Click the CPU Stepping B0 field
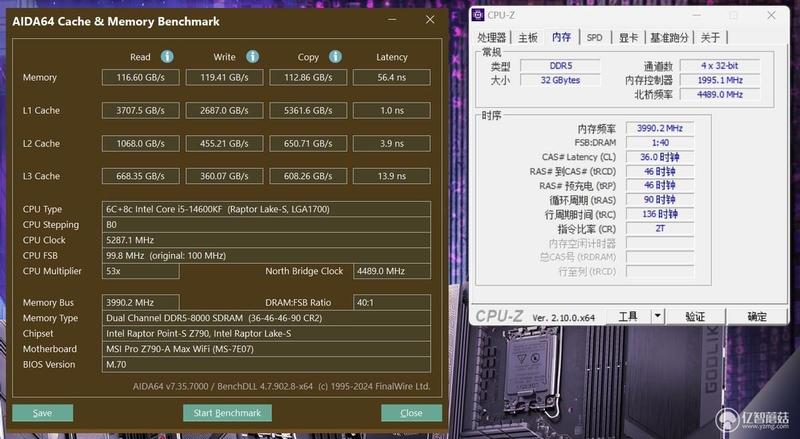Image resolution: width=800 pixels, height=439 pixels. [266, 225]
